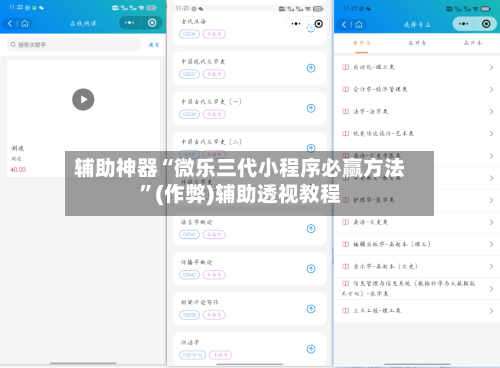
Task: Tap book icon beside 自动化-理工类
Action: point(346,67)
